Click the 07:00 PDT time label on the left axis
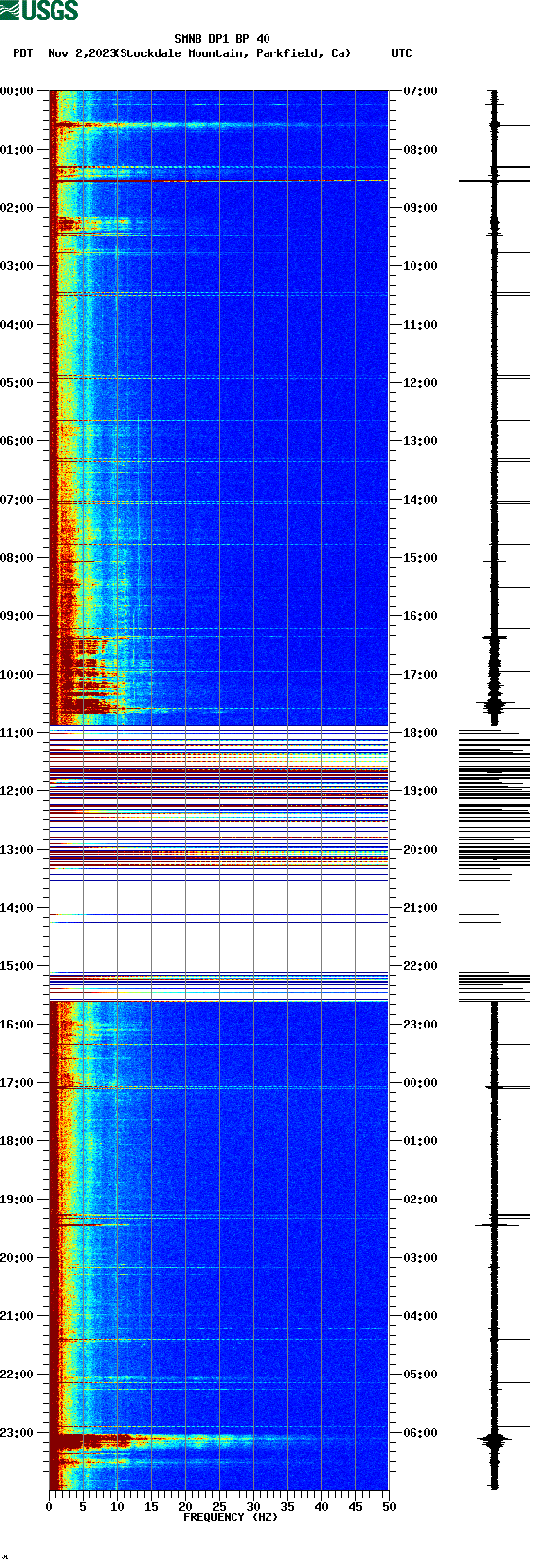The width and height of the screenshot is (537, 1568). pyautogui.click(x=18, y=500)
